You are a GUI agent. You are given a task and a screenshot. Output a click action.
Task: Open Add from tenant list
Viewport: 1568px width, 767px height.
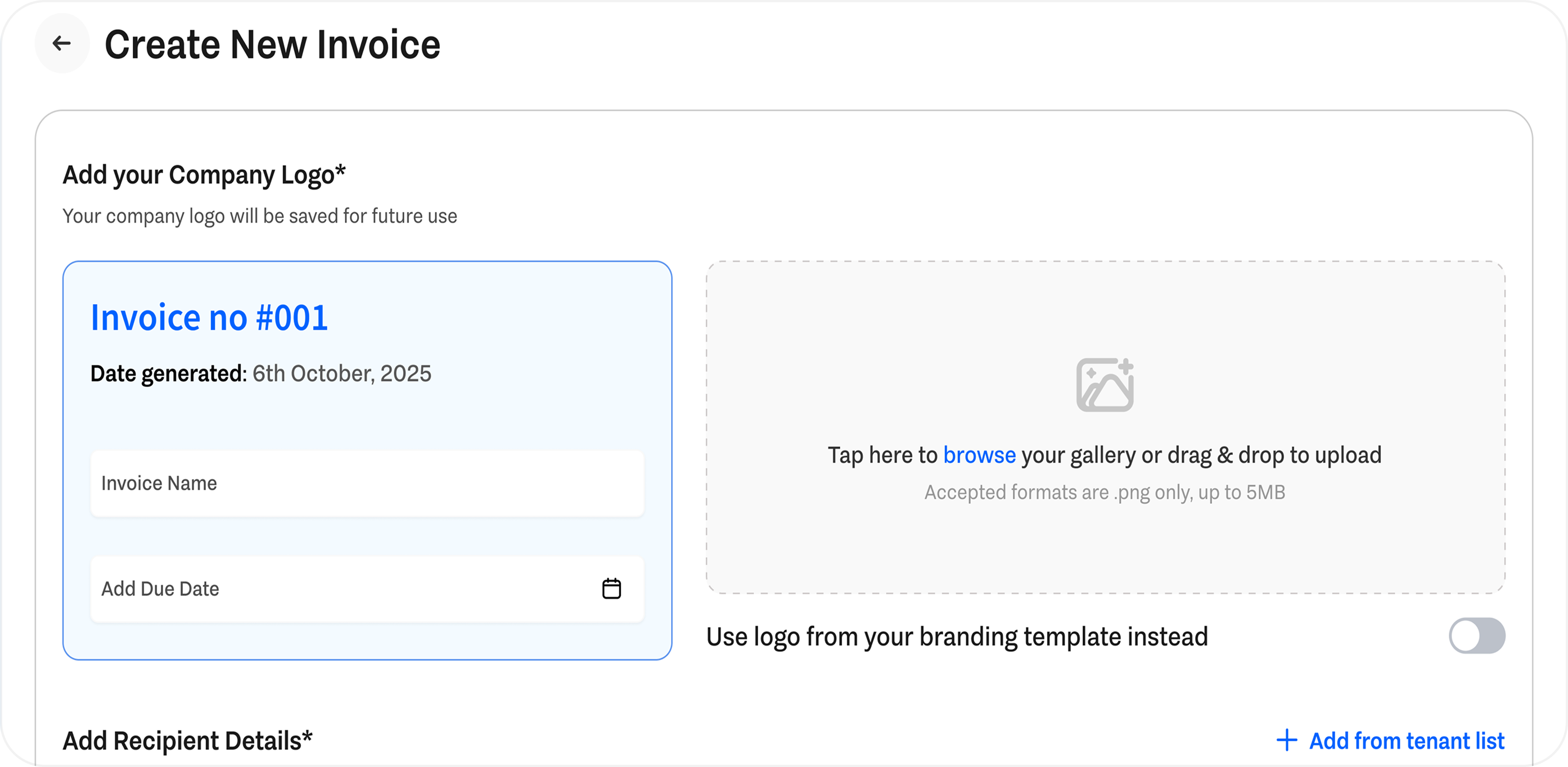pyautogui.click(x=1390, y=741)
